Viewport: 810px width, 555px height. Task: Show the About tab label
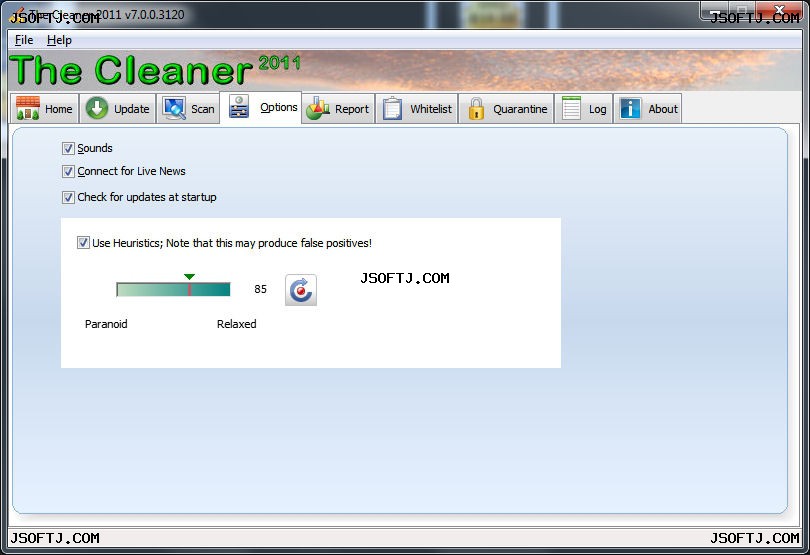pos(663,109)
